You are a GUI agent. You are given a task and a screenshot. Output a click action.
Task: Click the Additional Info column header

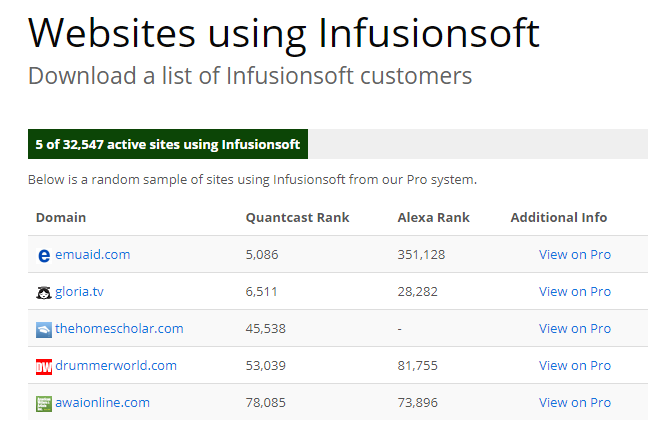pyautogui.click(x=559, y=217)
